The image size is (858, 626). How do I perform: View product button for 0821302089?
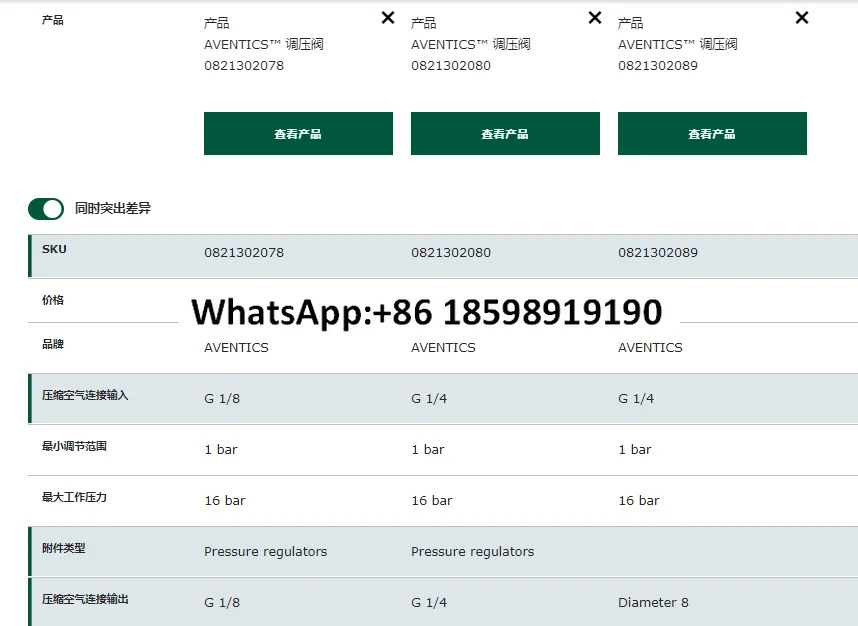tap(712, 134)
